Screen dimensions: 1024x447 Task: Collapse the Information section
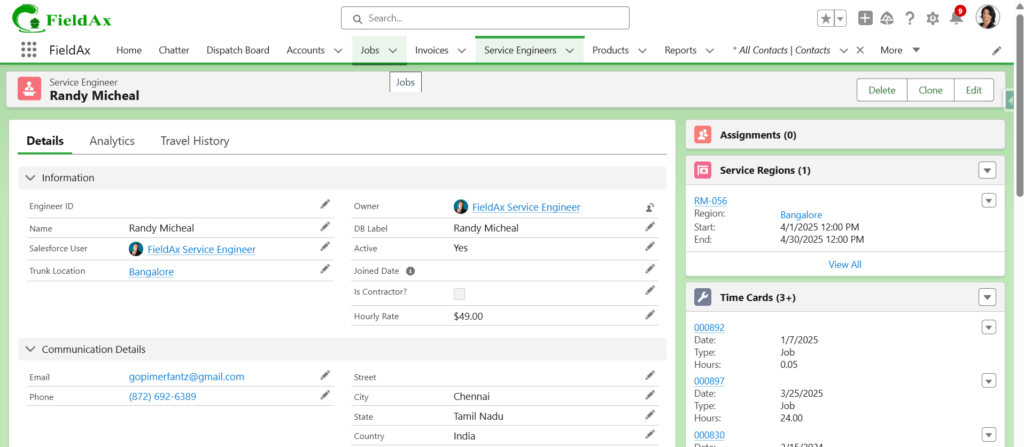(x=30, y=178)
